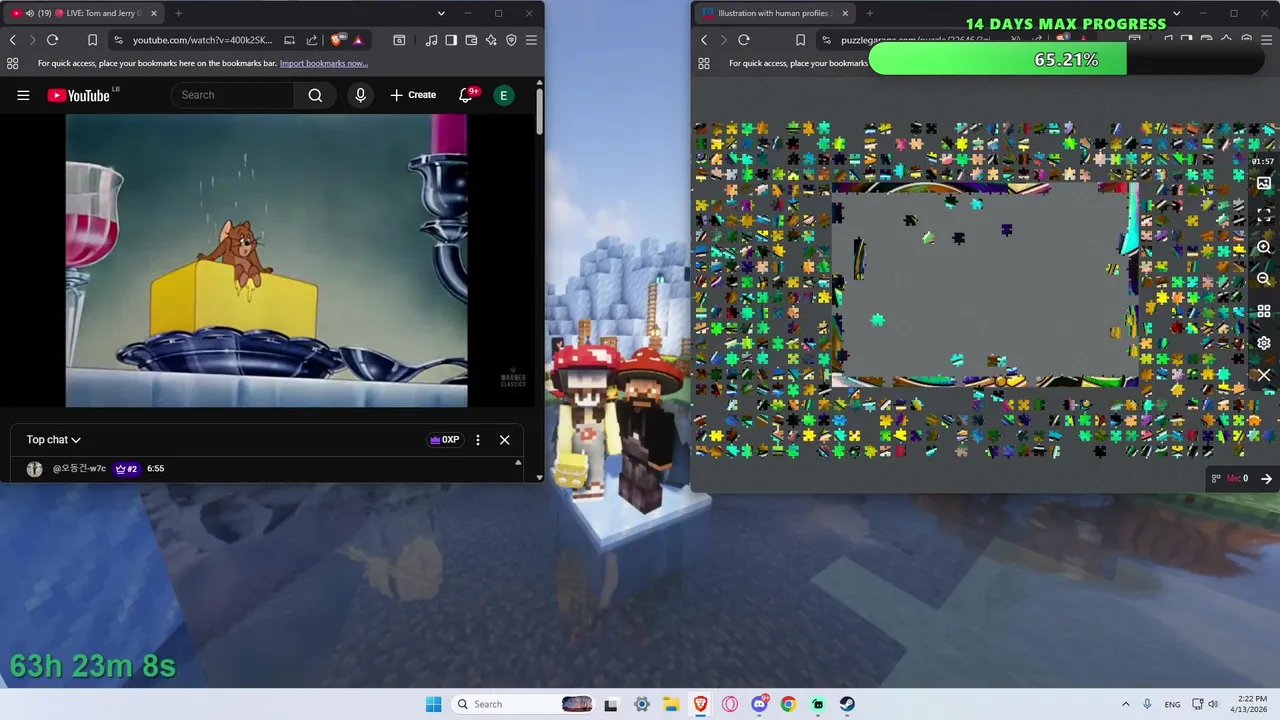Click Import bookmarks now link

click(323, 63)
